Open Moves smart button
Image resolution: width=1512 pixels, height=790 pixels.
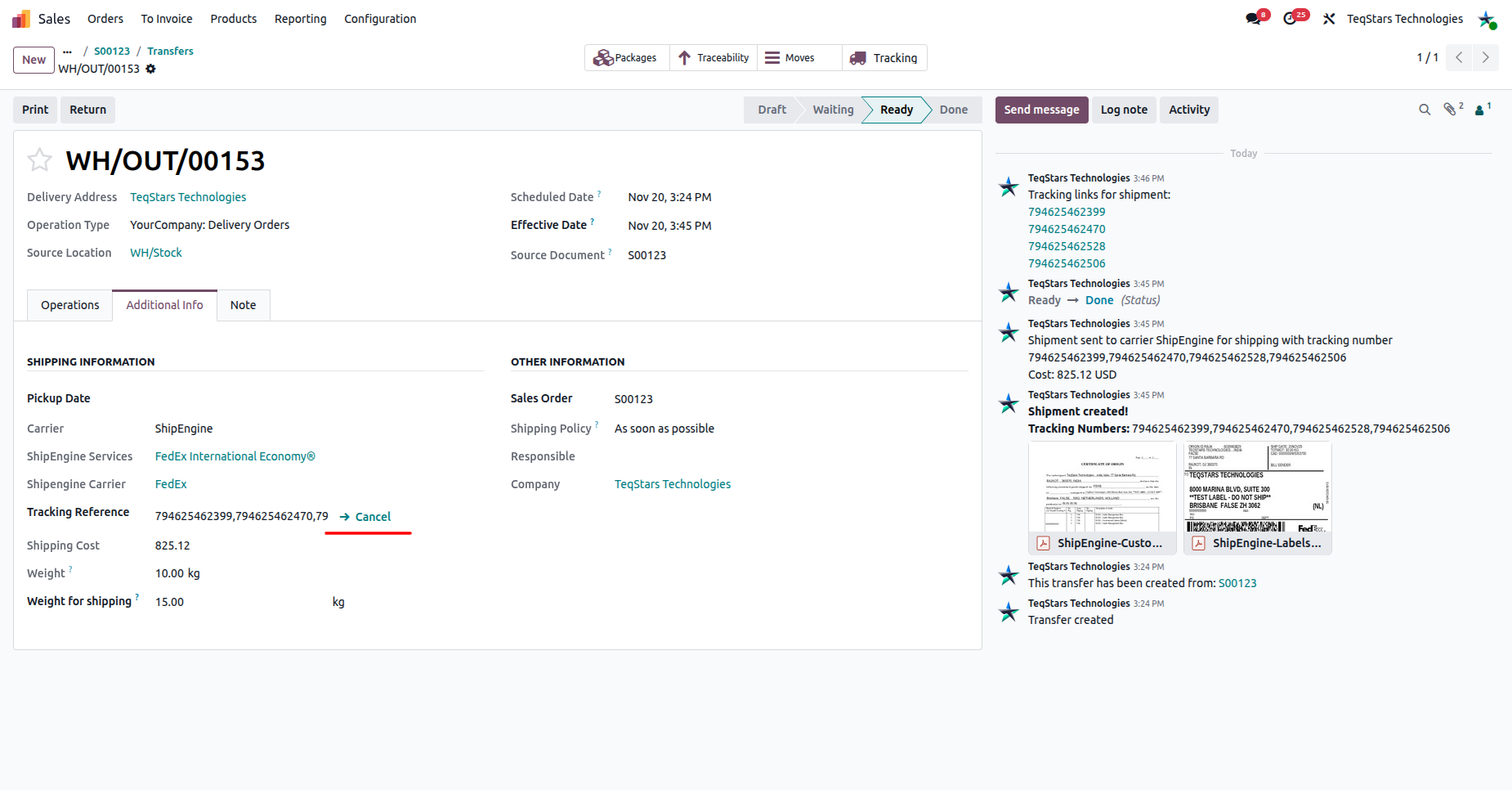point(799,58)
